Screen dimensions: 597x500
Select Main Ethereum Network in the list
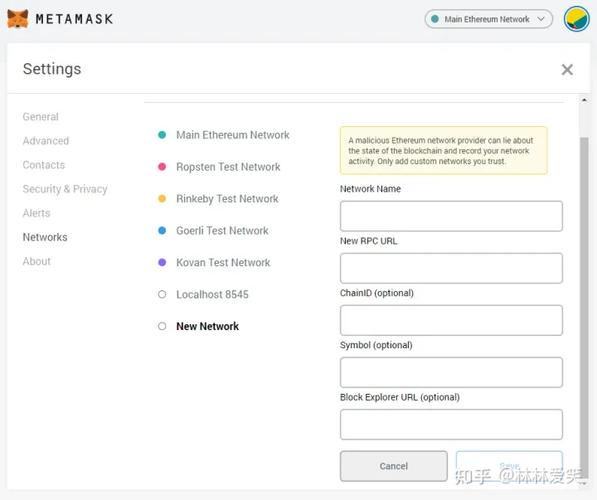(x=224, y=135)
